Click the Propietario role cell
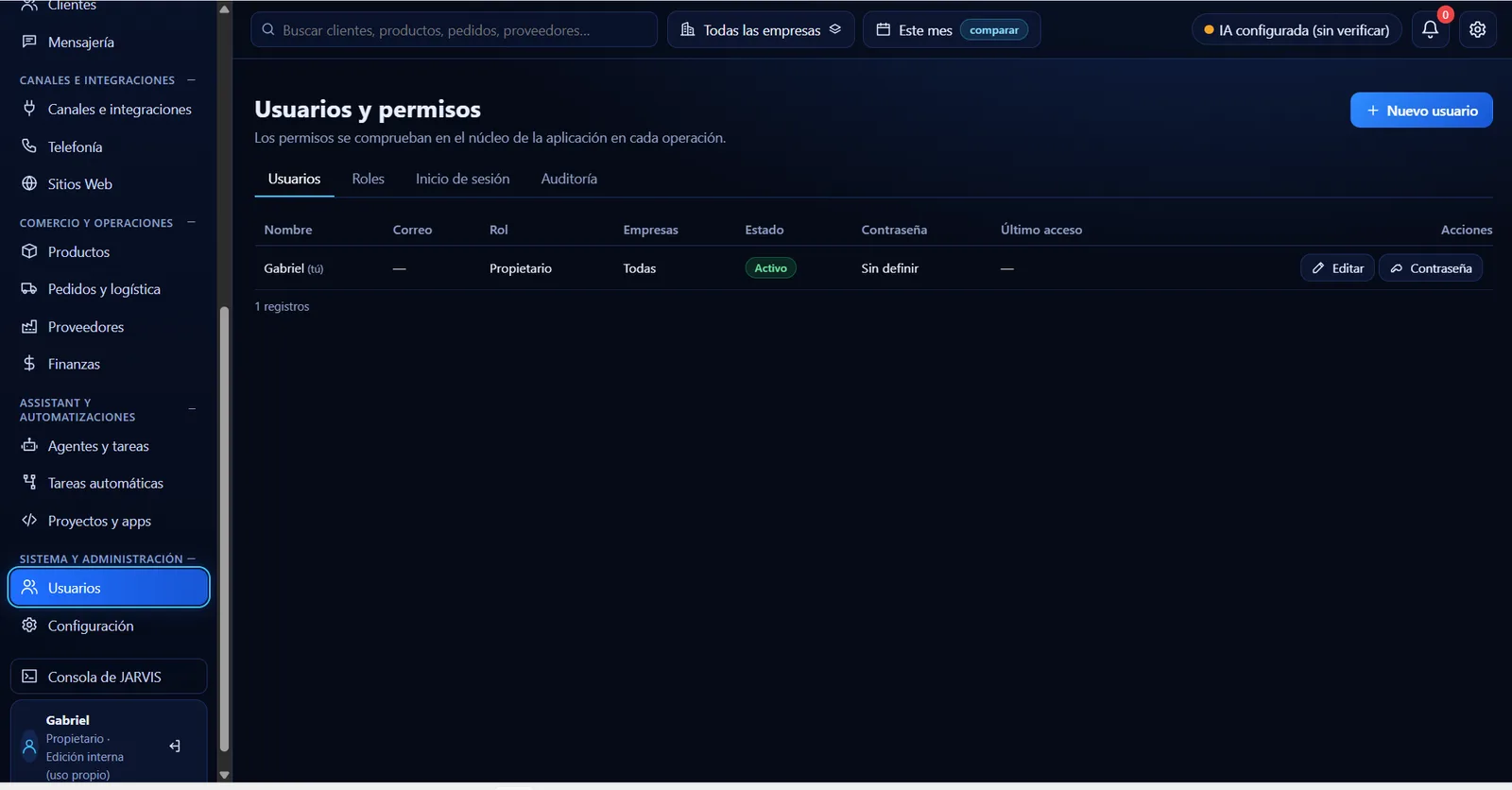The image size is (1512, 790). pyautogui.click(x=521, y=268)
